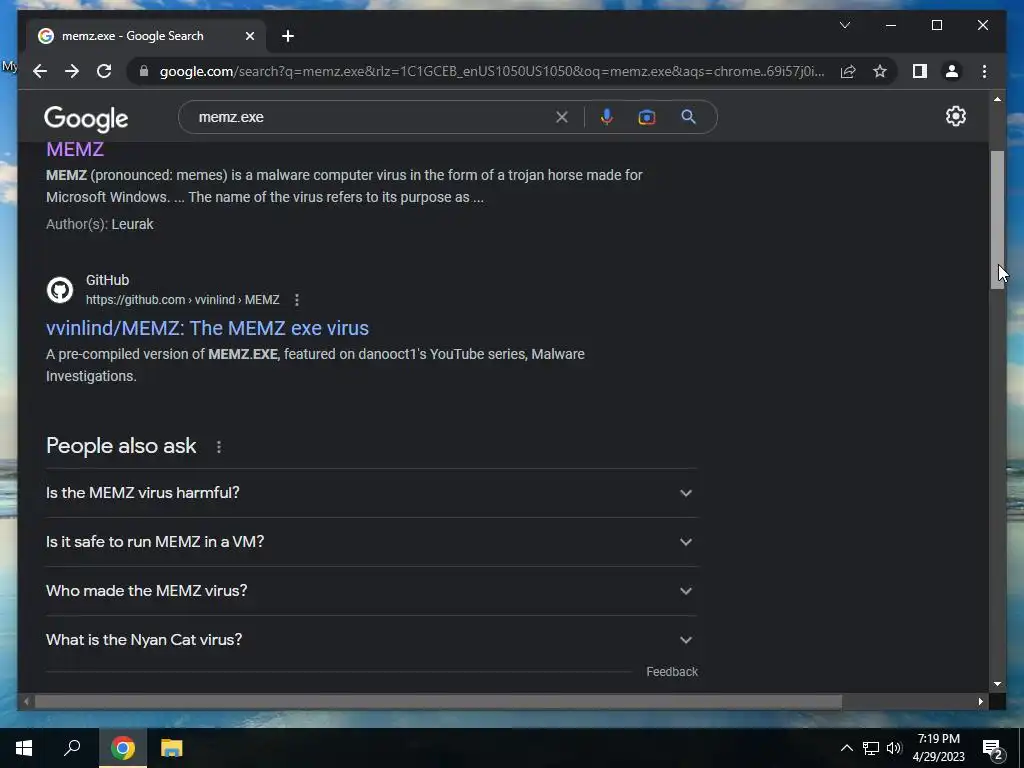
Task: Click horizontal scrollbar thumb
Action: pos(438,702)
